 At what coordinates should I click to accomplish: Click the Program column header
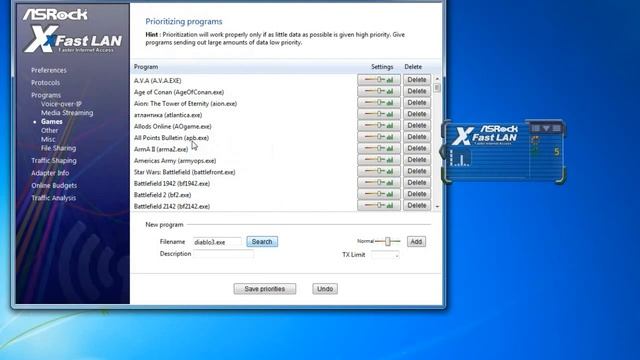(x=146, y=67)
